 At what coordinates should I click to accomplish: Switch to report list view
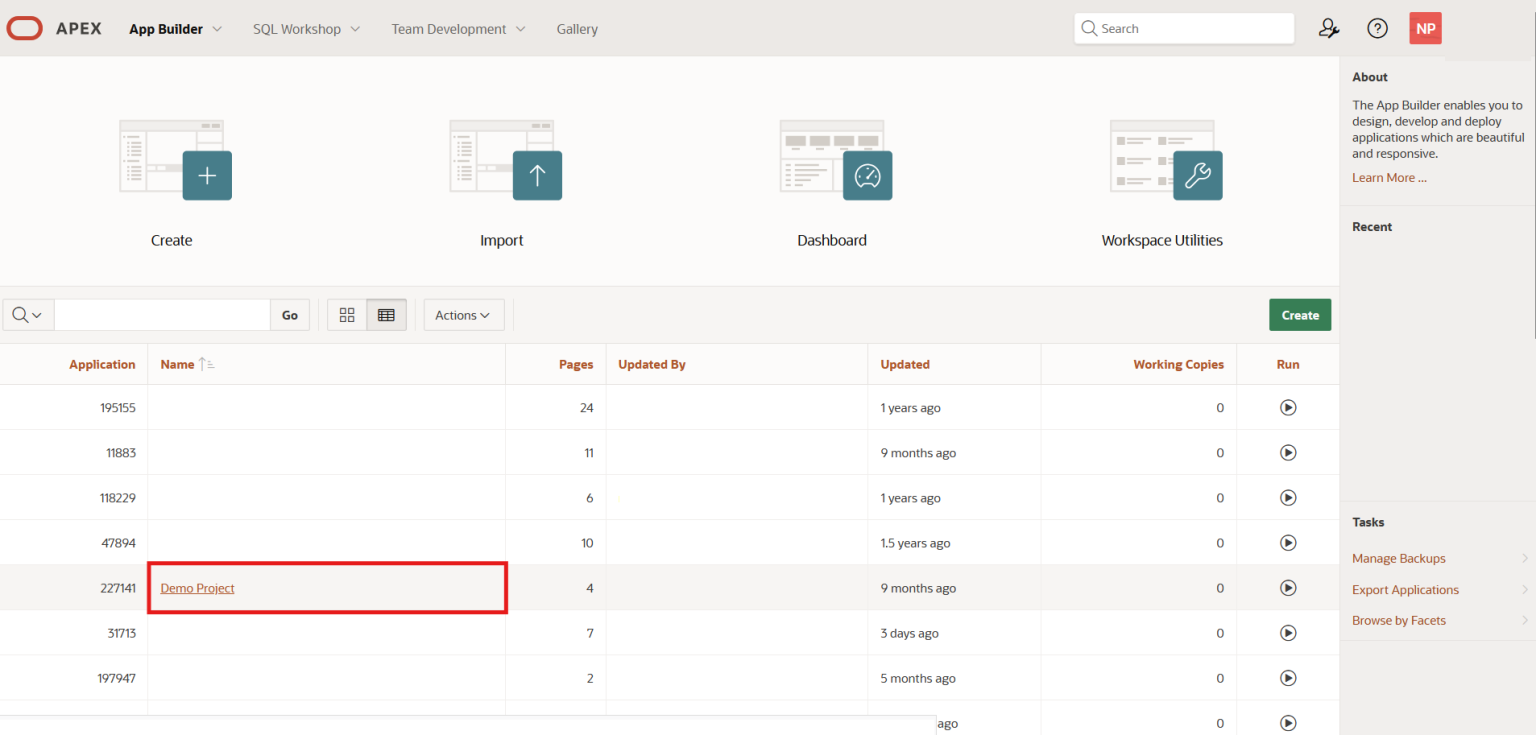click(387, 314)
